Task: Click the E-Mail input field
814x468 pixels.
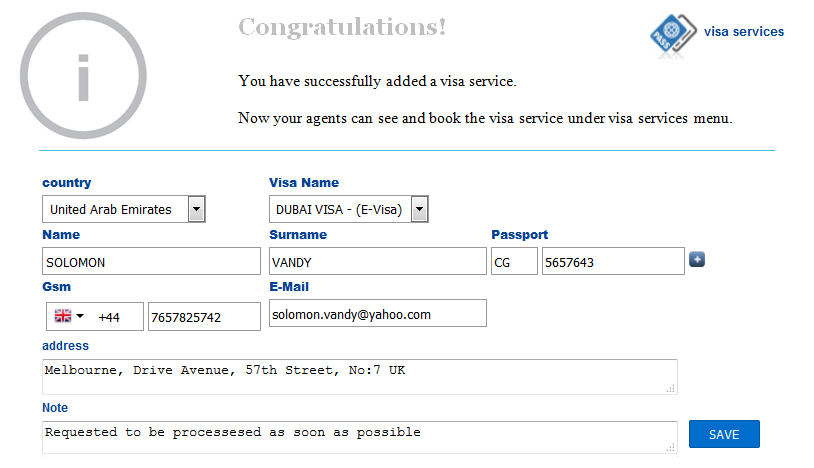Action: (x=377, y=313)
